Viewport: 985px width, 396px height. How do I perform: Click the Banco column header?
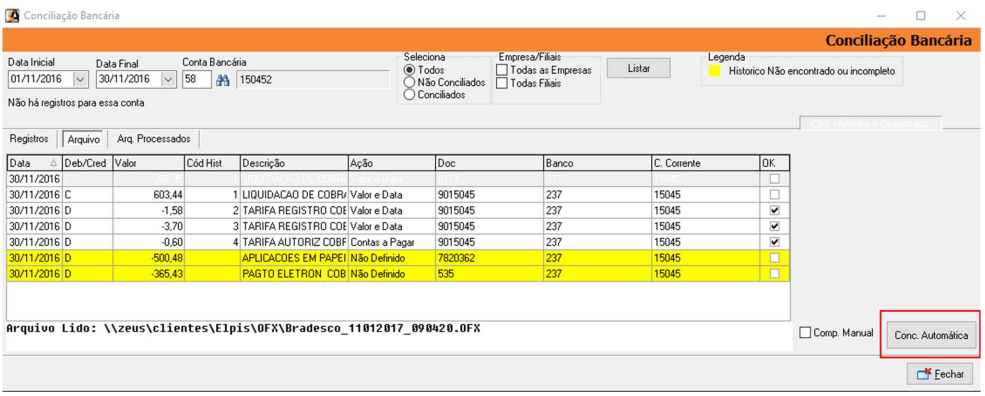(597, 163)
